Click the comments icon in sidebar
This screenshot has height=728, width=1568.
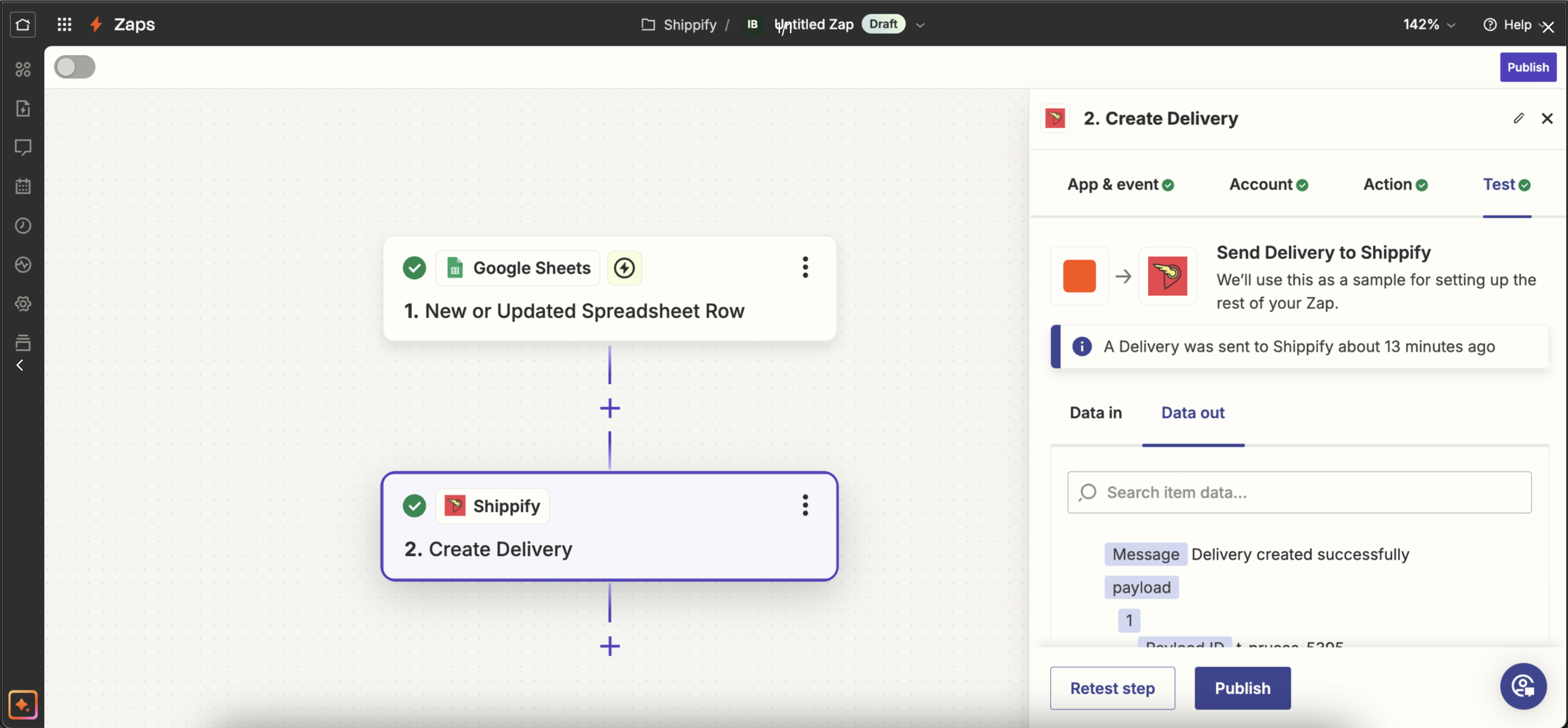click(22, 147)
